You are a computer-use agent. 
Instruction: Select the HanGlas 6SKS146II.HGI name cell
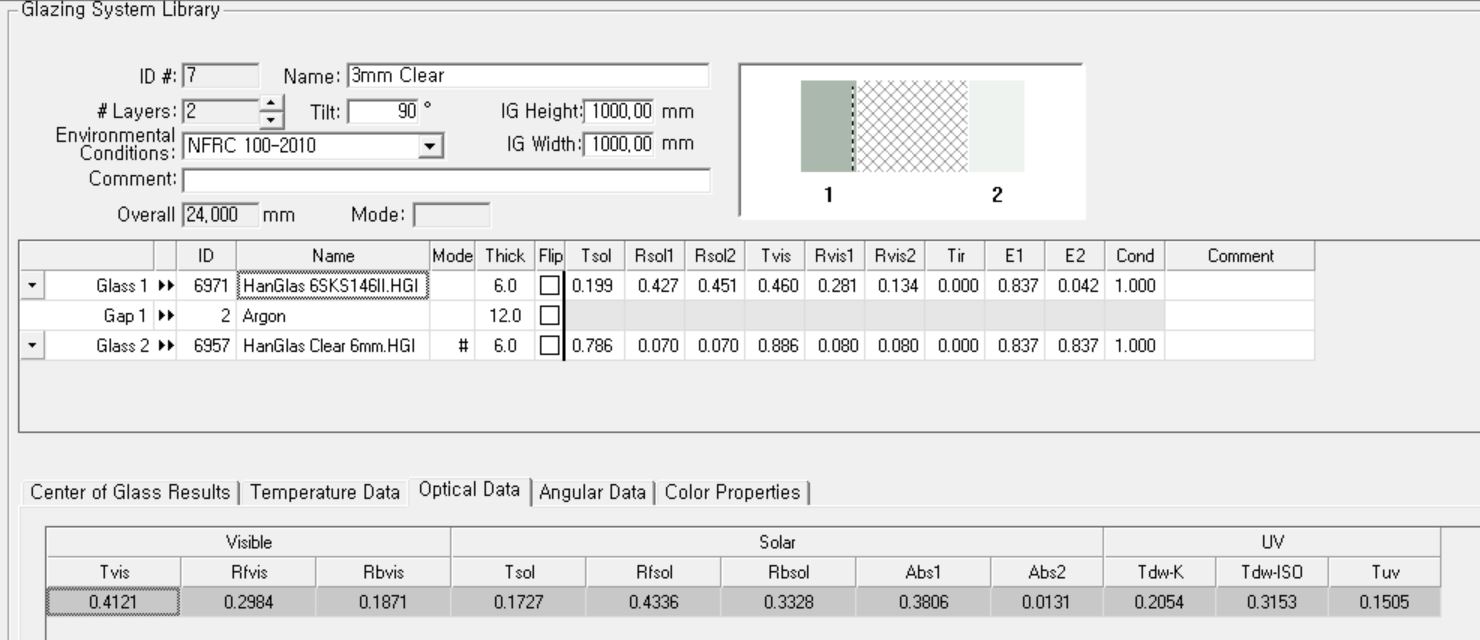pos(333,286)
